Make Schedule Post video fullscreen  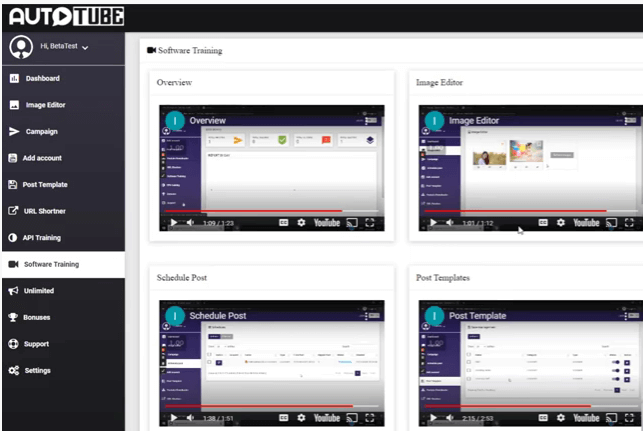(370, 418)
